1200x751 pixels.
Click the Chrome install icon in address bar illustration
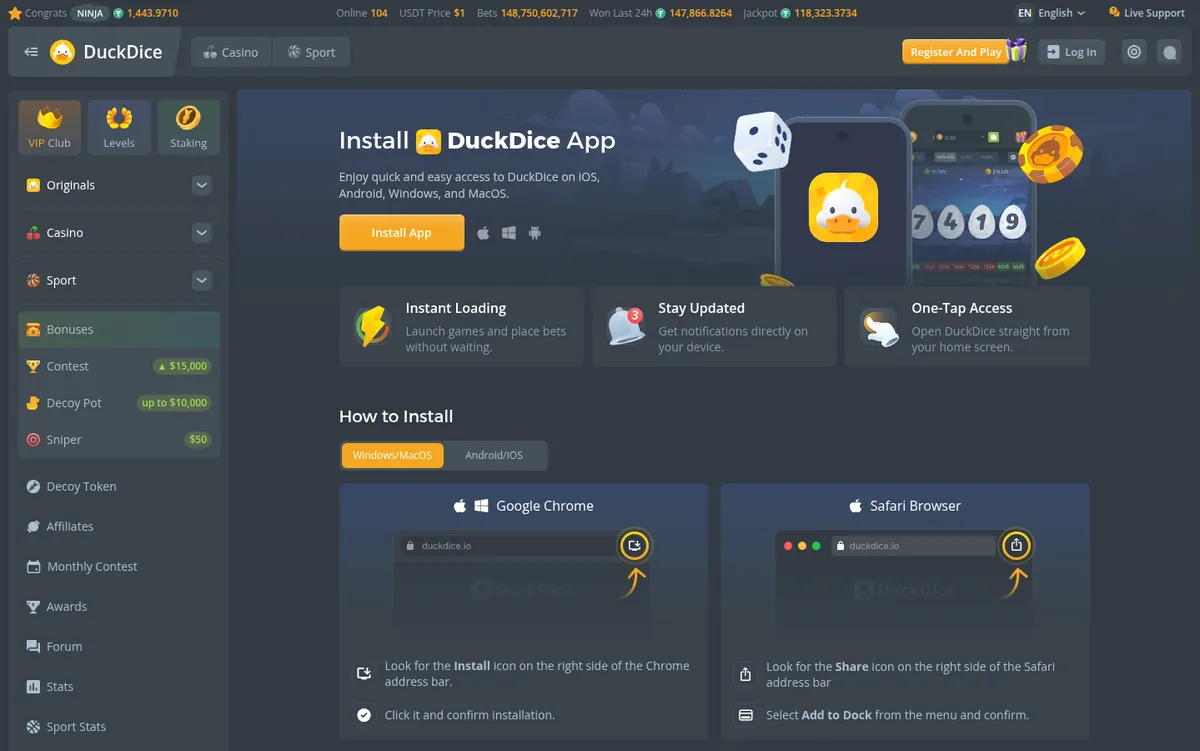click(x=634, y=545)
